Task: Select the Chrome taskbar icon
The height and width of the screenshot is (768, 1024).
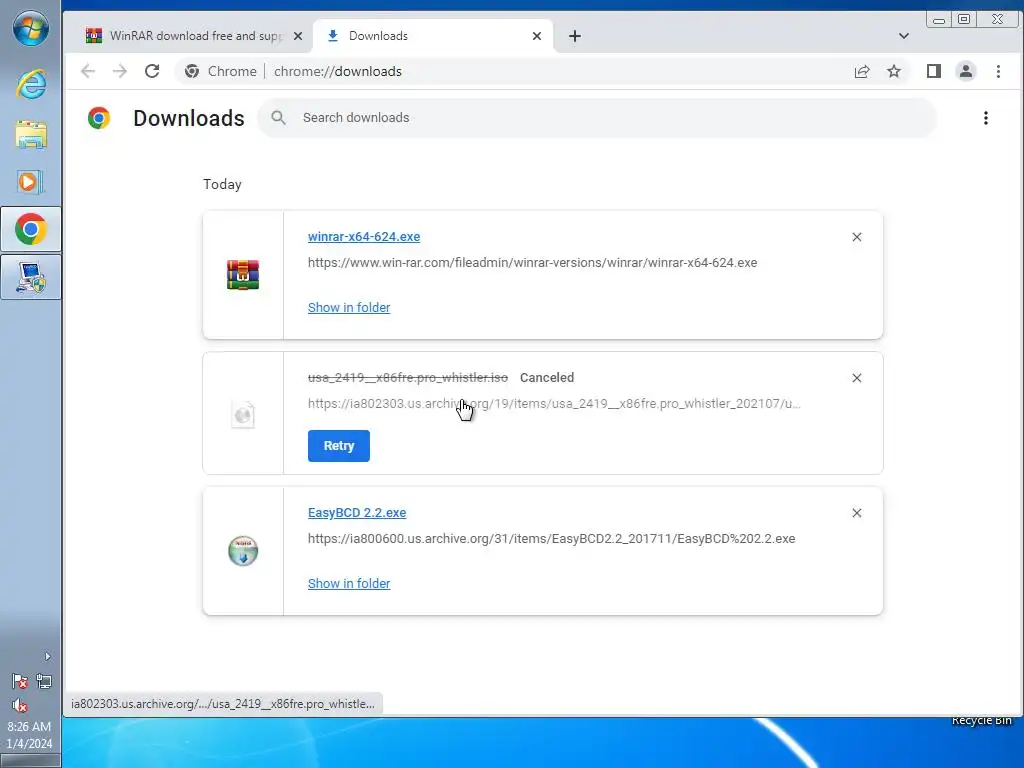Action: (31, 229)
